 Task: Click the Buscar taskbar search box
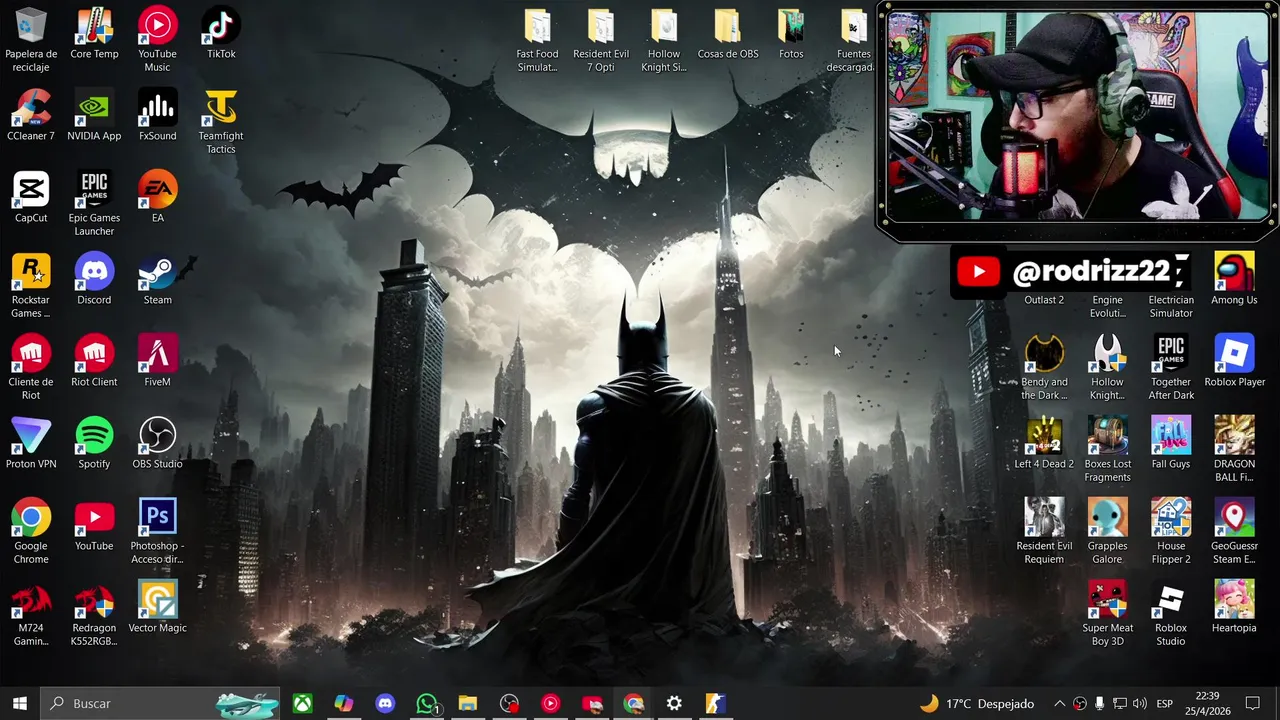(161, 703)
